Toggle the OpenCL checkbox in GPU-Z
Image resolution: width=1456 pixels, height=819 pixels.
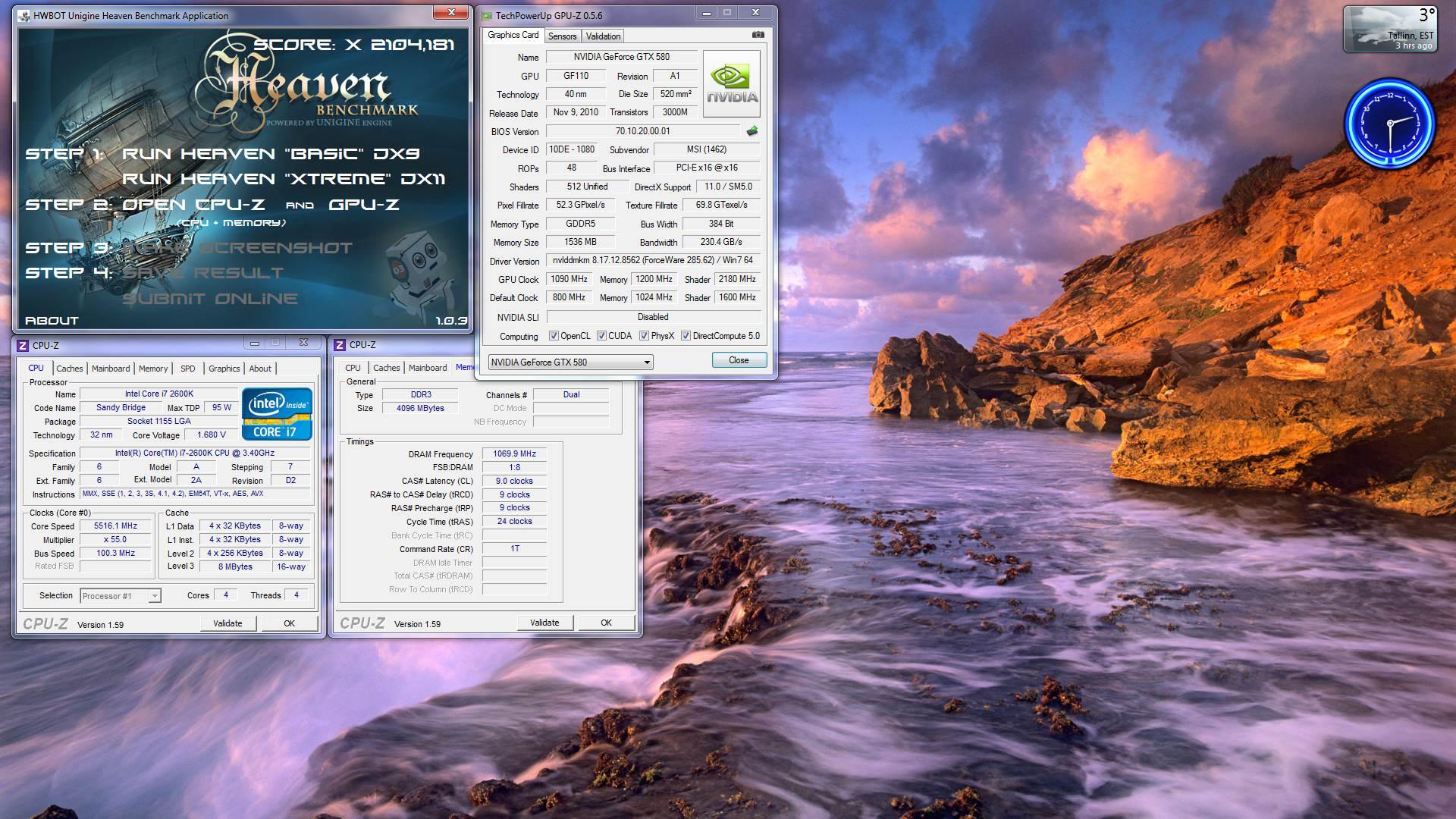pos(554,336)
